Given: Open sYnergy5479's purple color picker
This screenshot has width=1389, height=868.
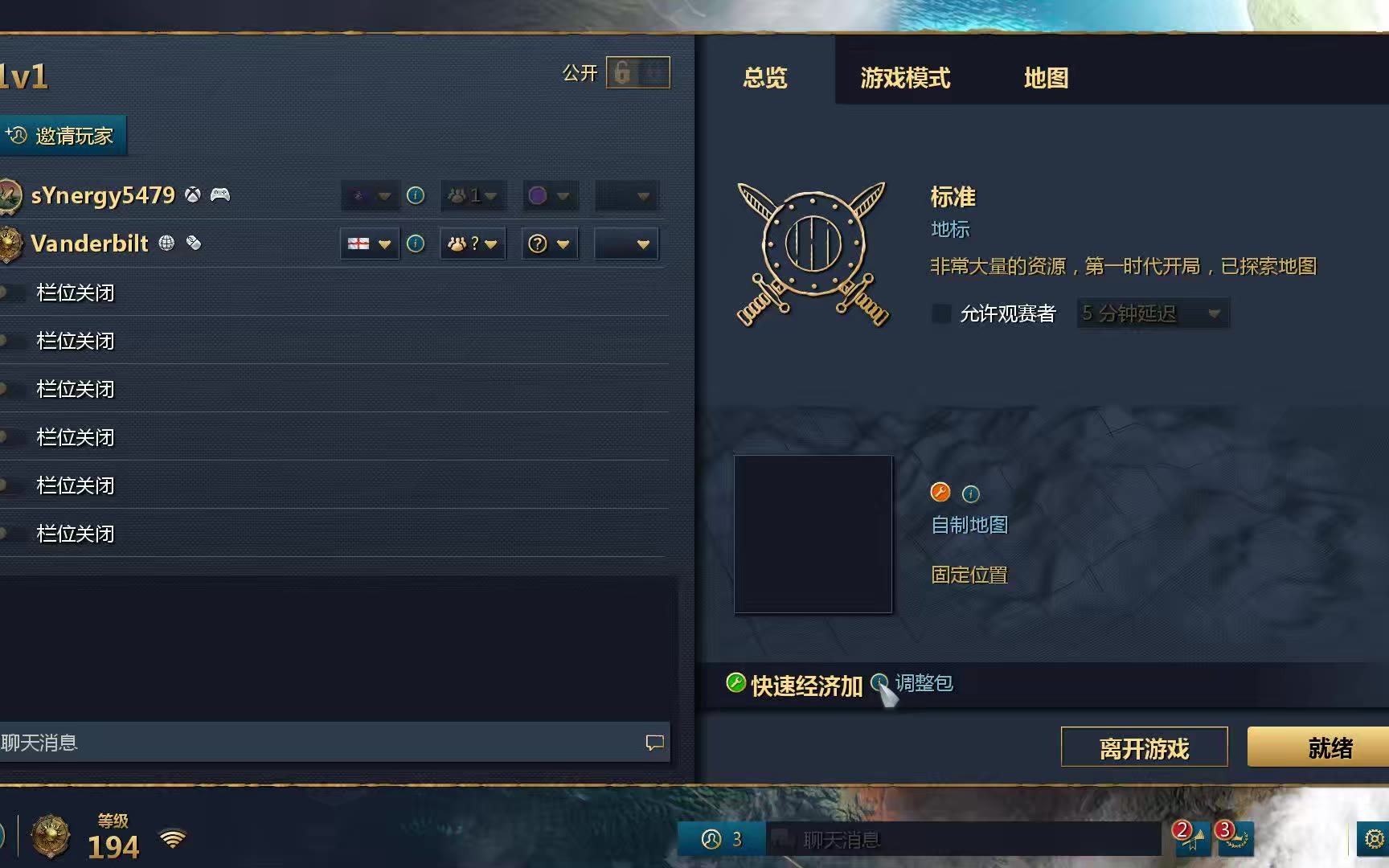Looking at the screenshot, I should point(550,195).
